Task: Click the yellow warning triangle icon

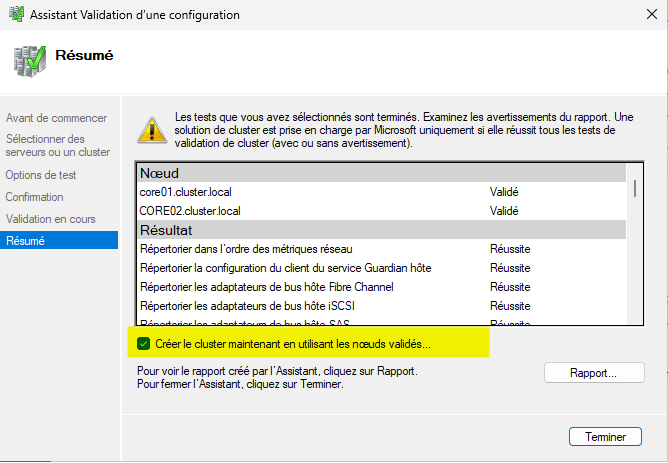Action: coord(152,127)
